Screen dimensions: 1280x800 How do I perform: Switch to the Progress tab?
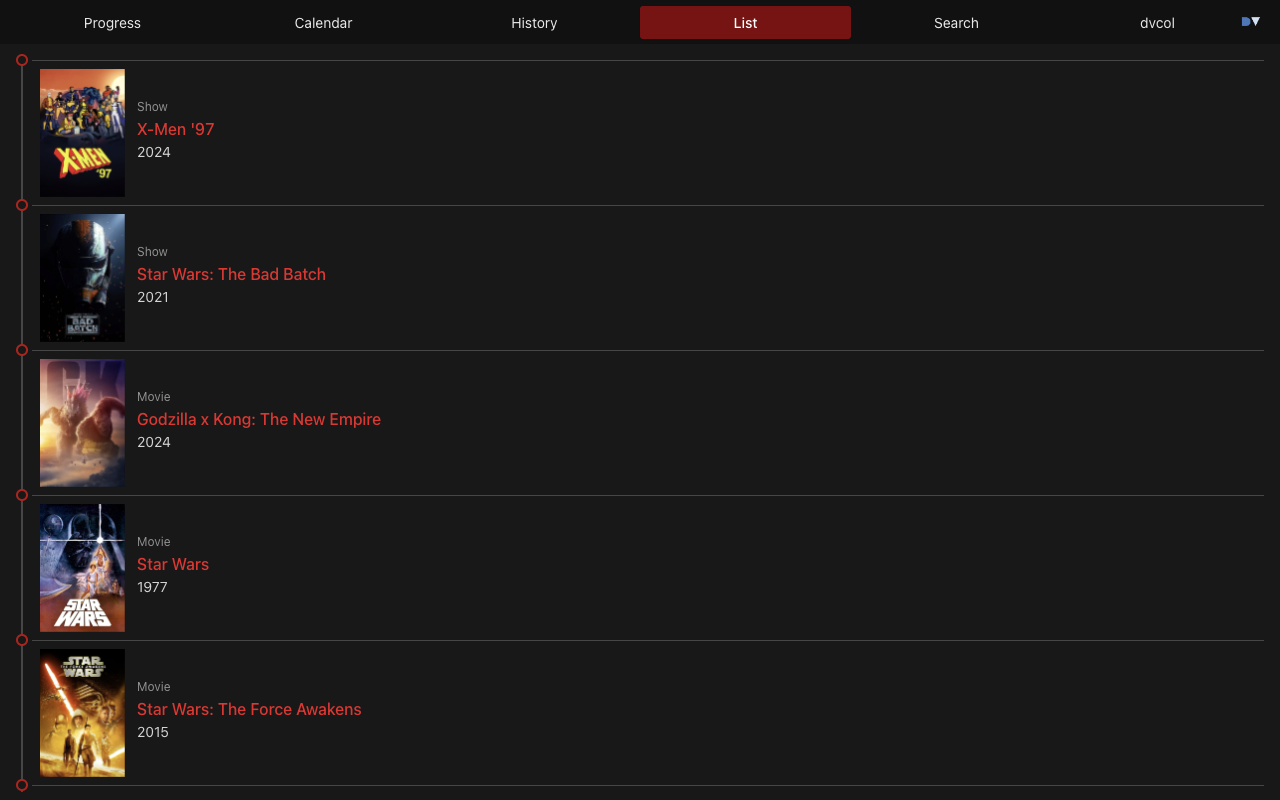pyautogui.click(x=112, y=22)
